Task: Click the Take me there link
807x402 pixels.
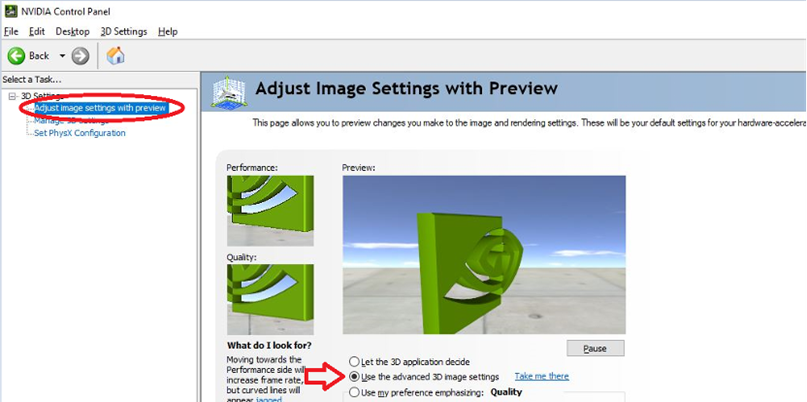Action: tap(542, 376)
